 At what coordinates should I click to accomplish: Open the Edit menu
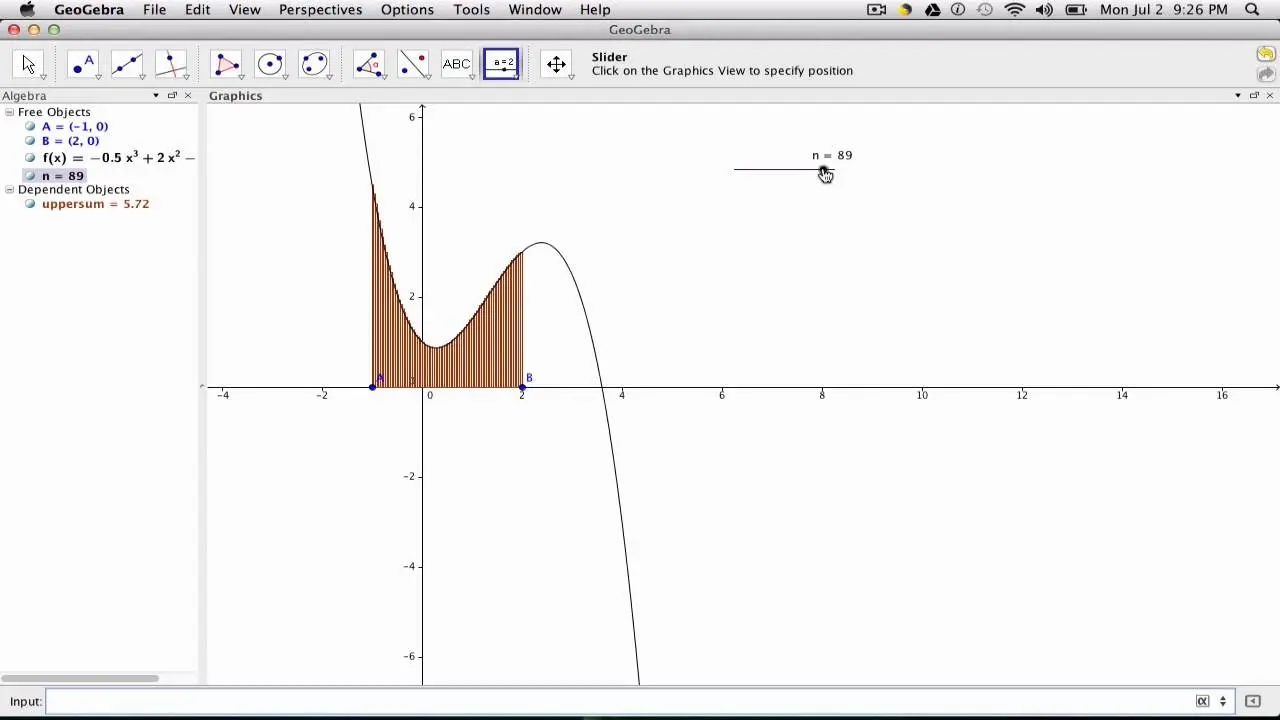[197, 10]
